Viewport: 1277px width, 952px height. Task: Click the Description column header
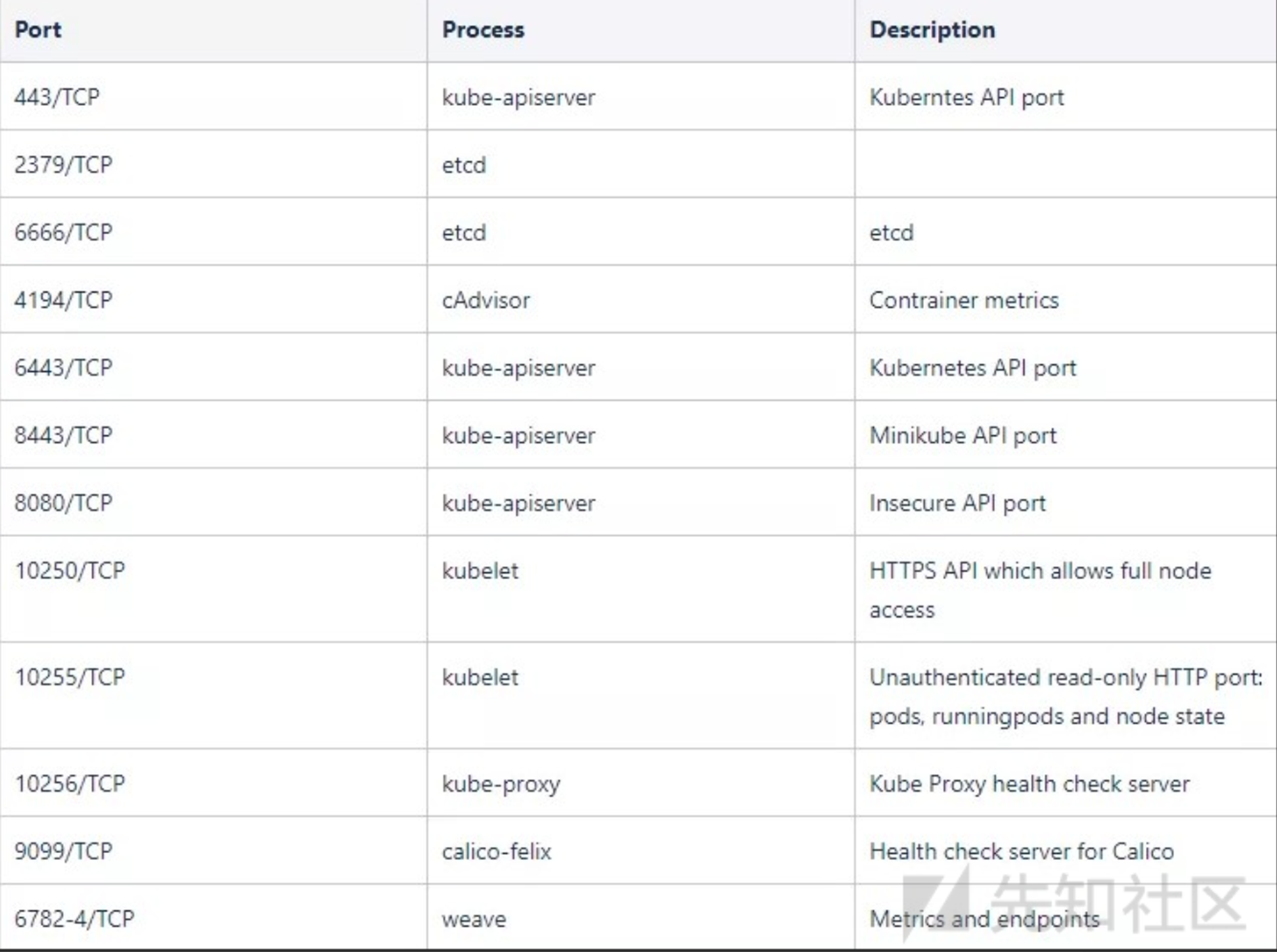click(x=932, y=30)
